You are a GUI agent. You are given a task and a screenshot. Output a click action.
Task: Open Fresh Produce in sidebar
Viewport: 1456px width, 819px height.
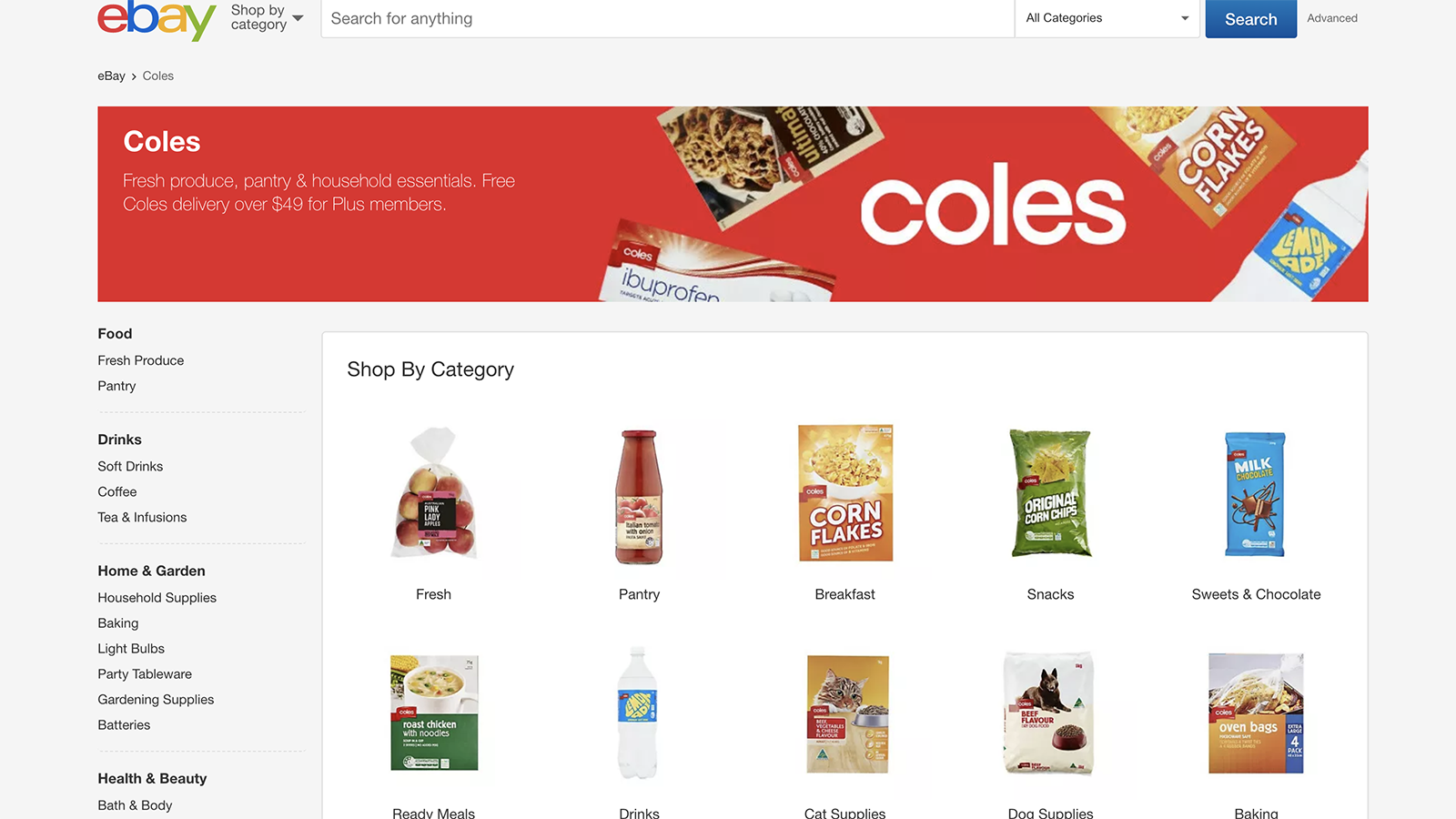[141, 360]
